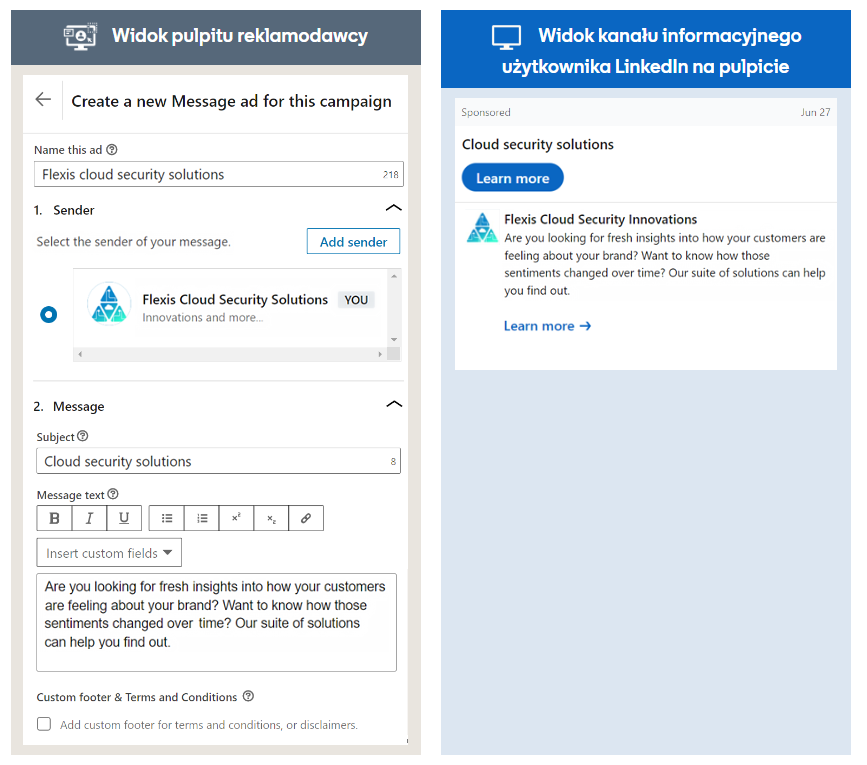Click the Add sender button

point(353,241)
